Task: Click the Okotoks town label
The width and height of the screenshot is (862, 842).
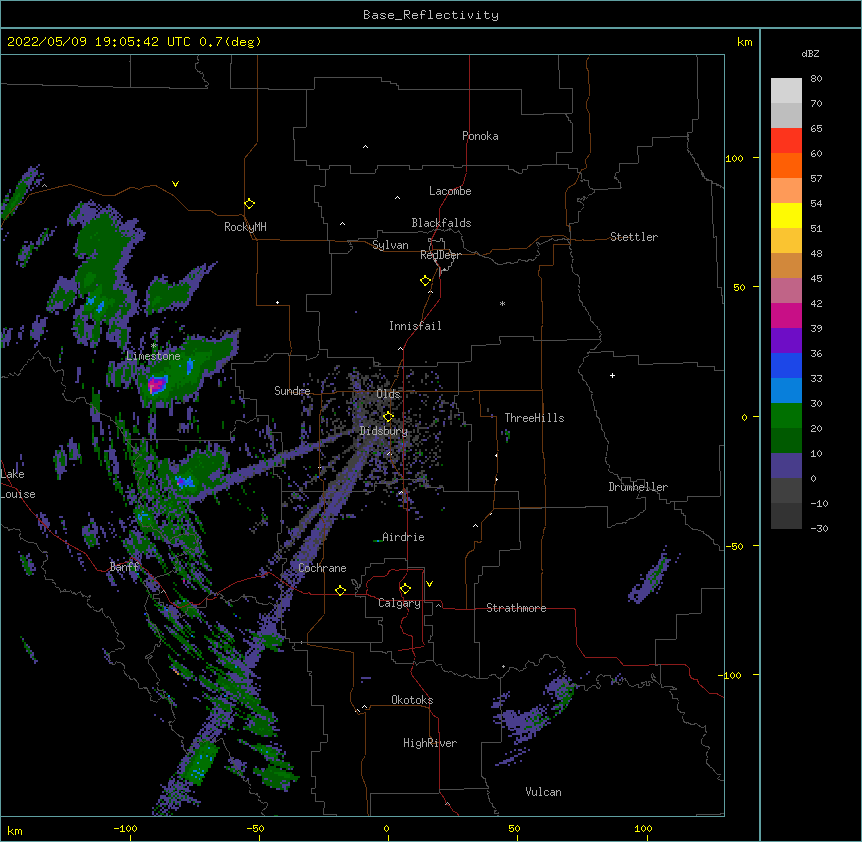Action: coord(412,700)
